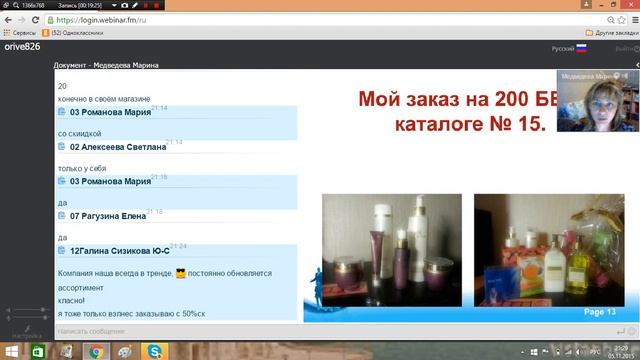Screen dimensions: 640x360
Task: Click the sunglasses emoji in chat message
Action: (x=180, y=273)
